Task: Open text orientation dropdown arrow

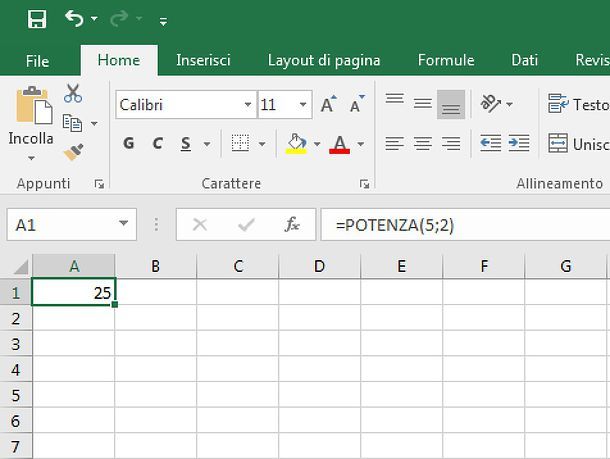Action: tap(510, 104)
